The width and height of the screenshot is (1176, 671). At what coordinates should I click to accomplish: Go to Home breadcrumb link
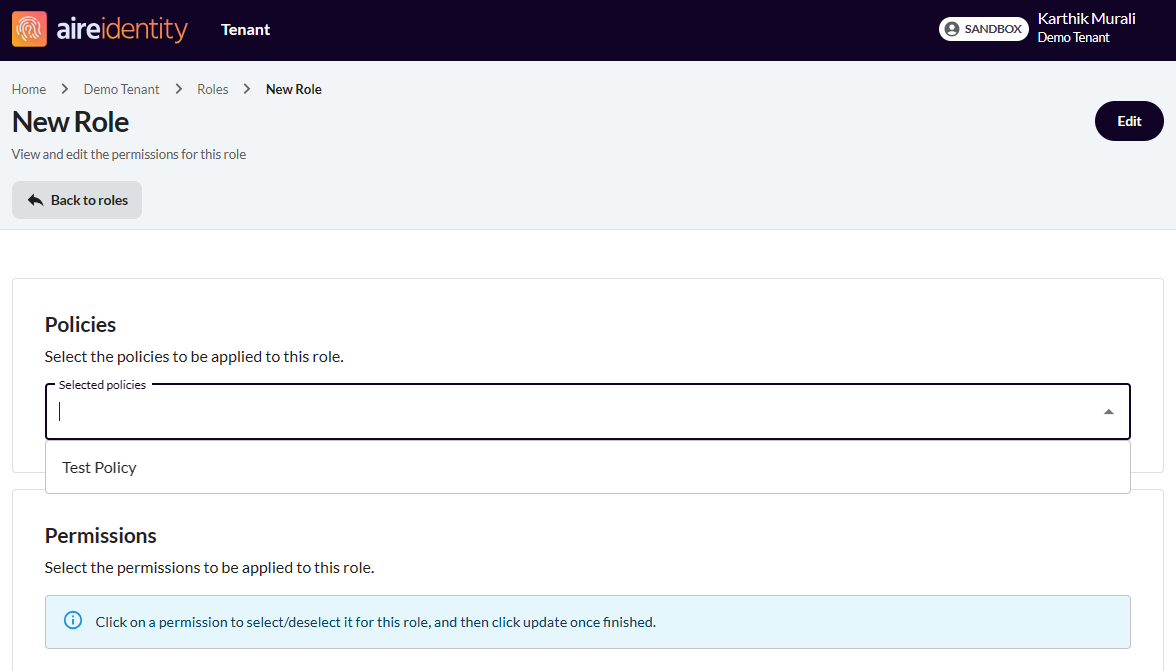tap(28, 89)
